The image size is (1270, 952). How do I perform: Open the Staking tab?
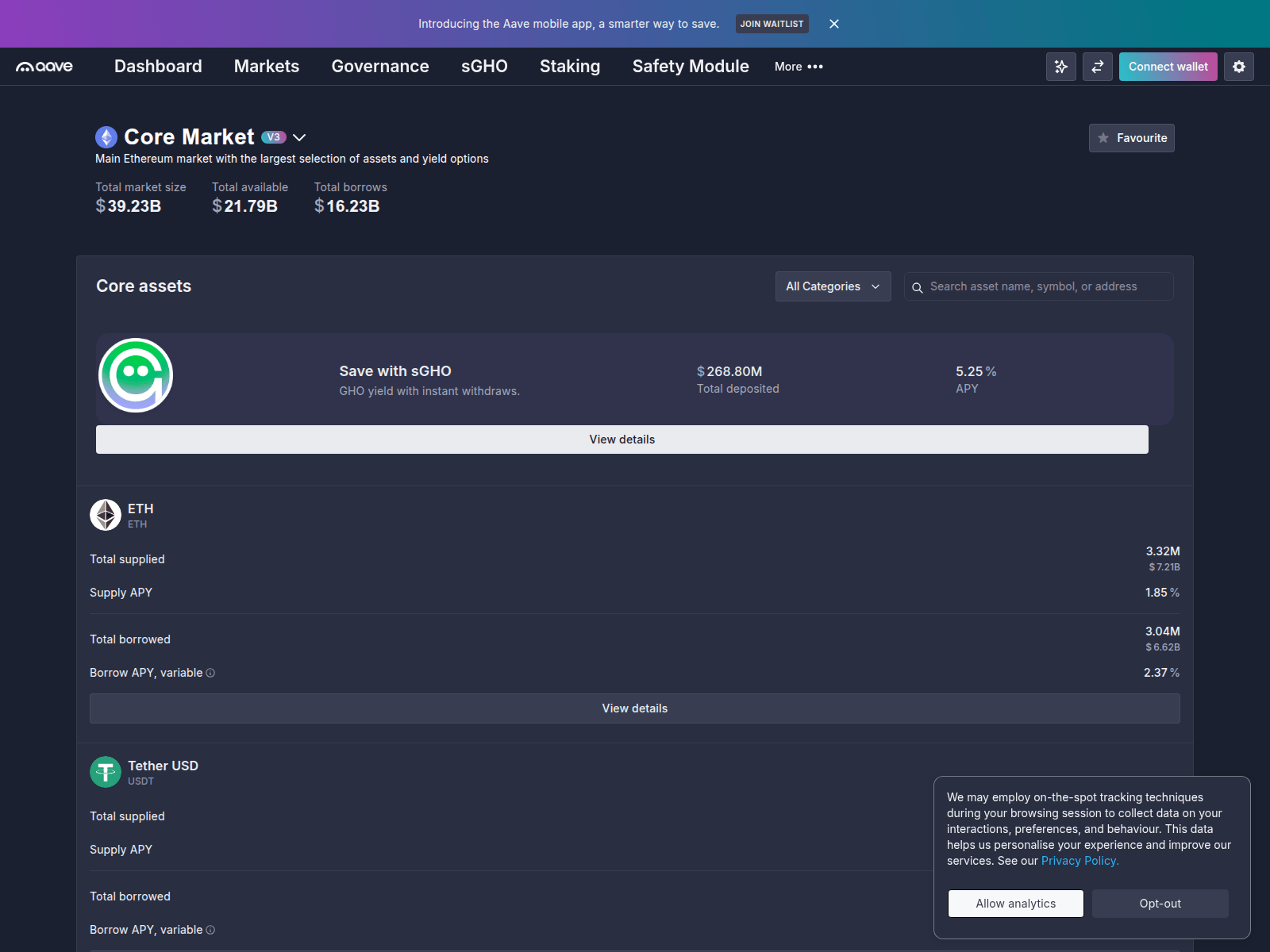click(x=570, y=67)
